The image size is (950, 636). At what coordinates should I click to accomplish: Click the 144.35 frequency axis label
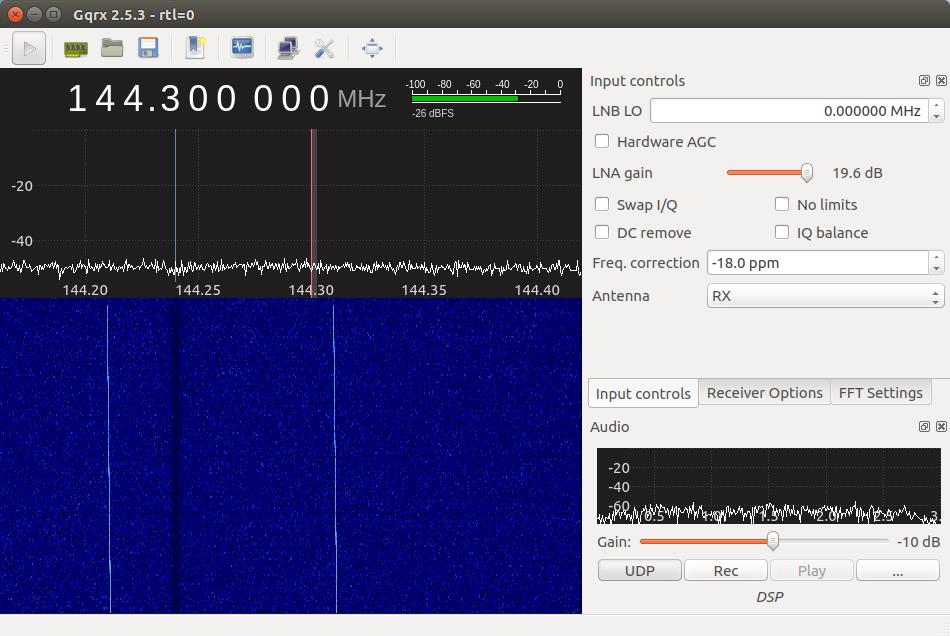coord(424,290)
